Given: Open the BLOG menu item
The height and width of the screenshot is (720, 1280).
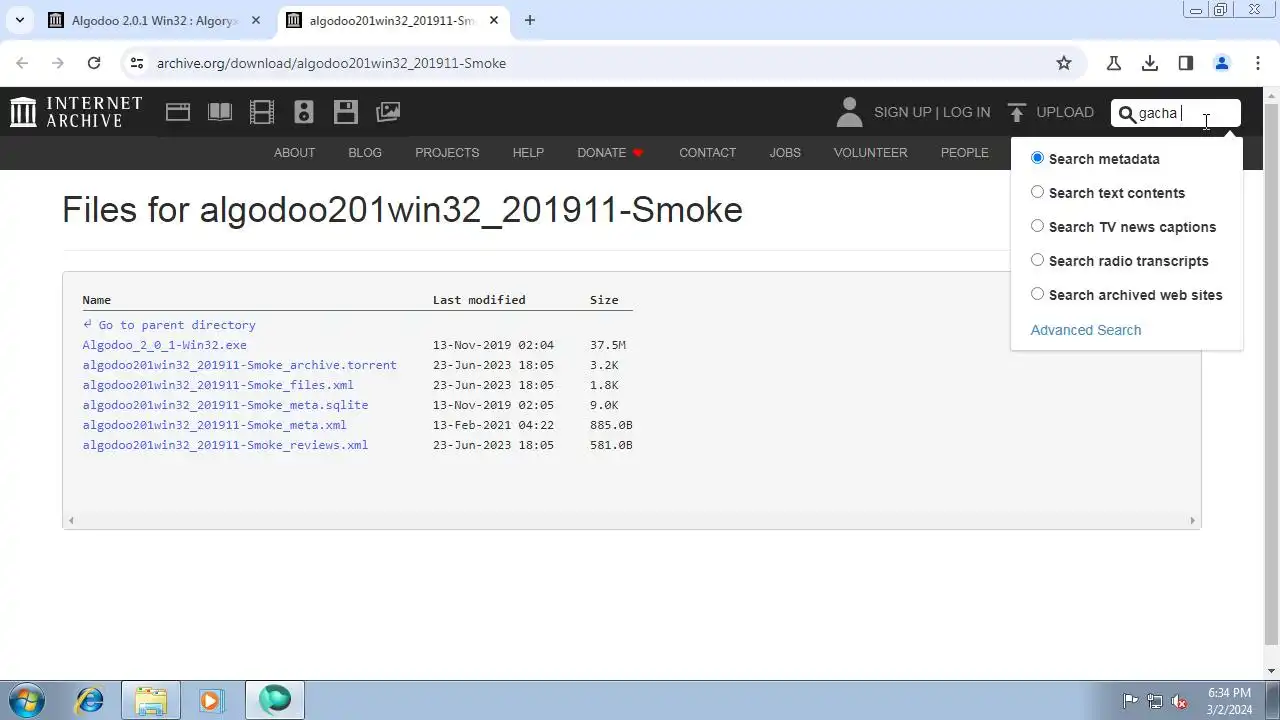Looking at the screenshot, I should tap(365, 153).
